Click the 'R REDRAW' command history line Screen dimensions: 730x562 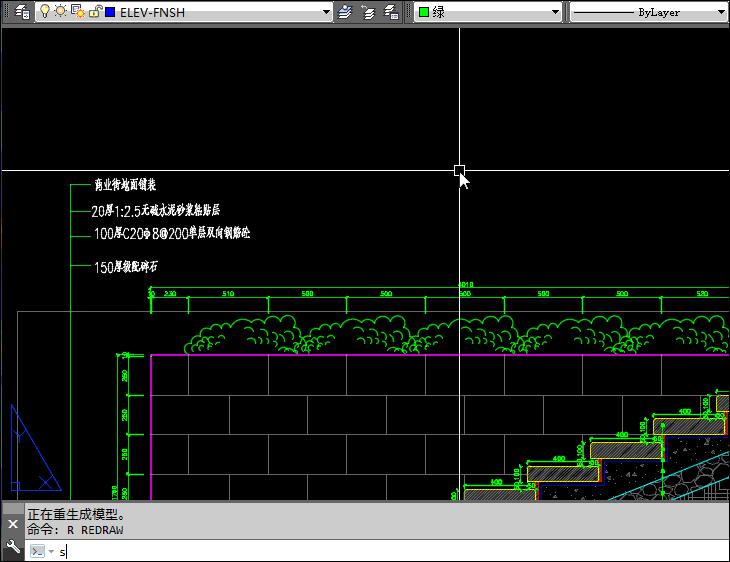(75, 529)
